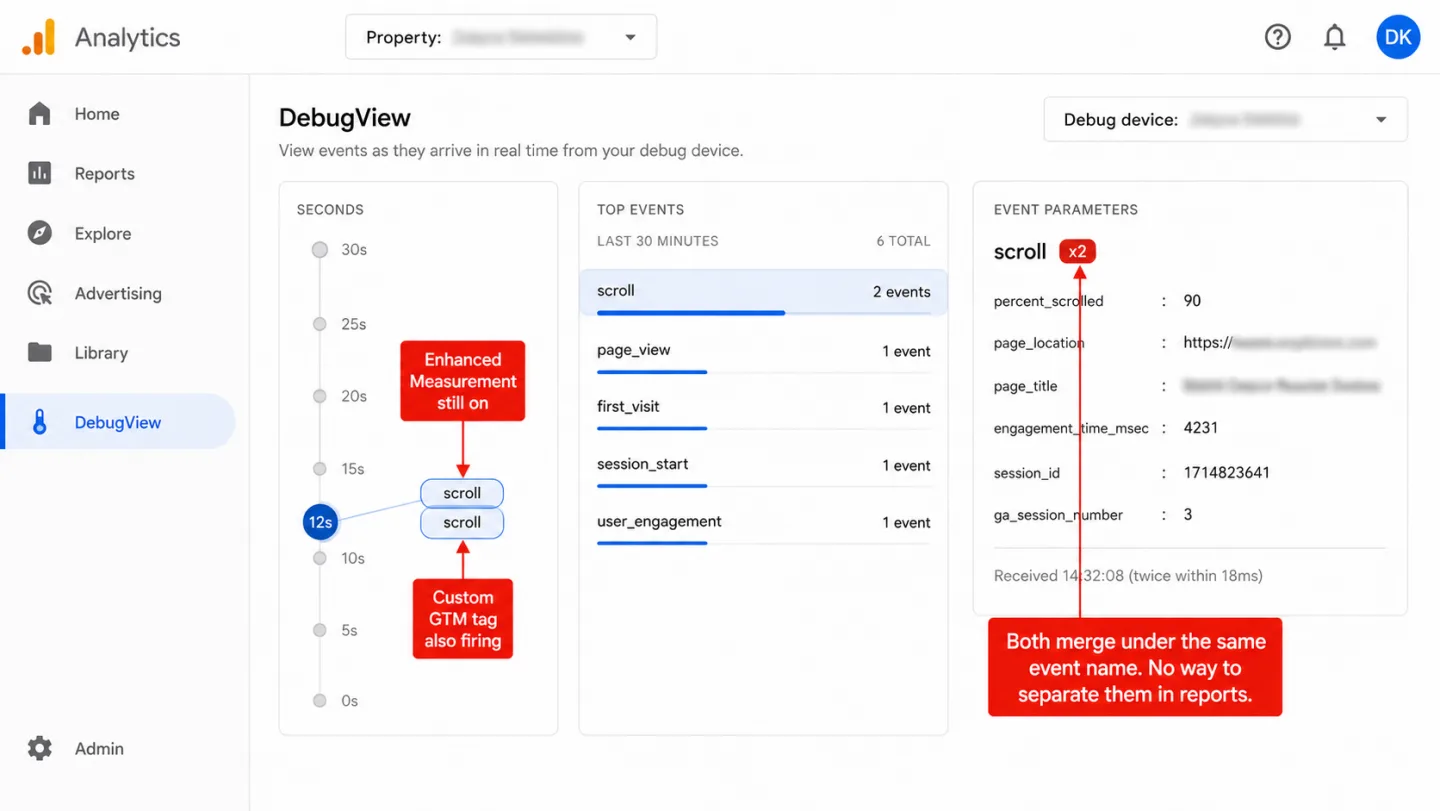Click the scroll event progress bar
This screenshot has width=1440, height=811.
[763, 313]
